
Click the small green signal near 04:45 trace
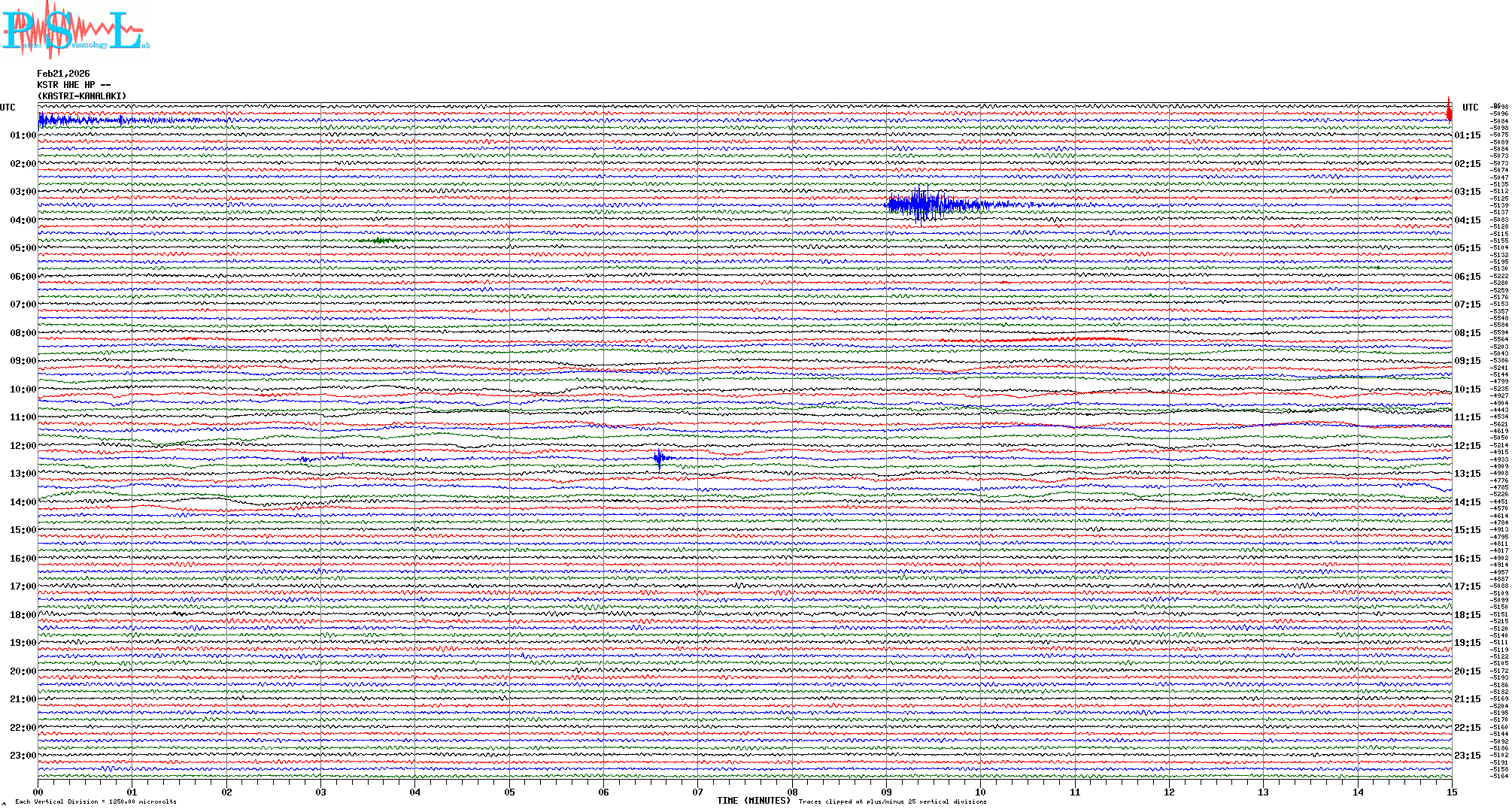pos(381,241)
